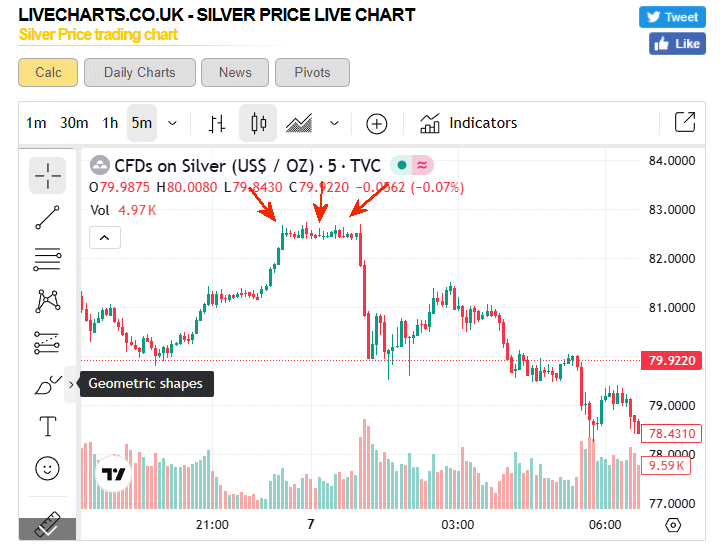
Task: Expand the chart style dropdown arrow
Action: pos(334,124)
